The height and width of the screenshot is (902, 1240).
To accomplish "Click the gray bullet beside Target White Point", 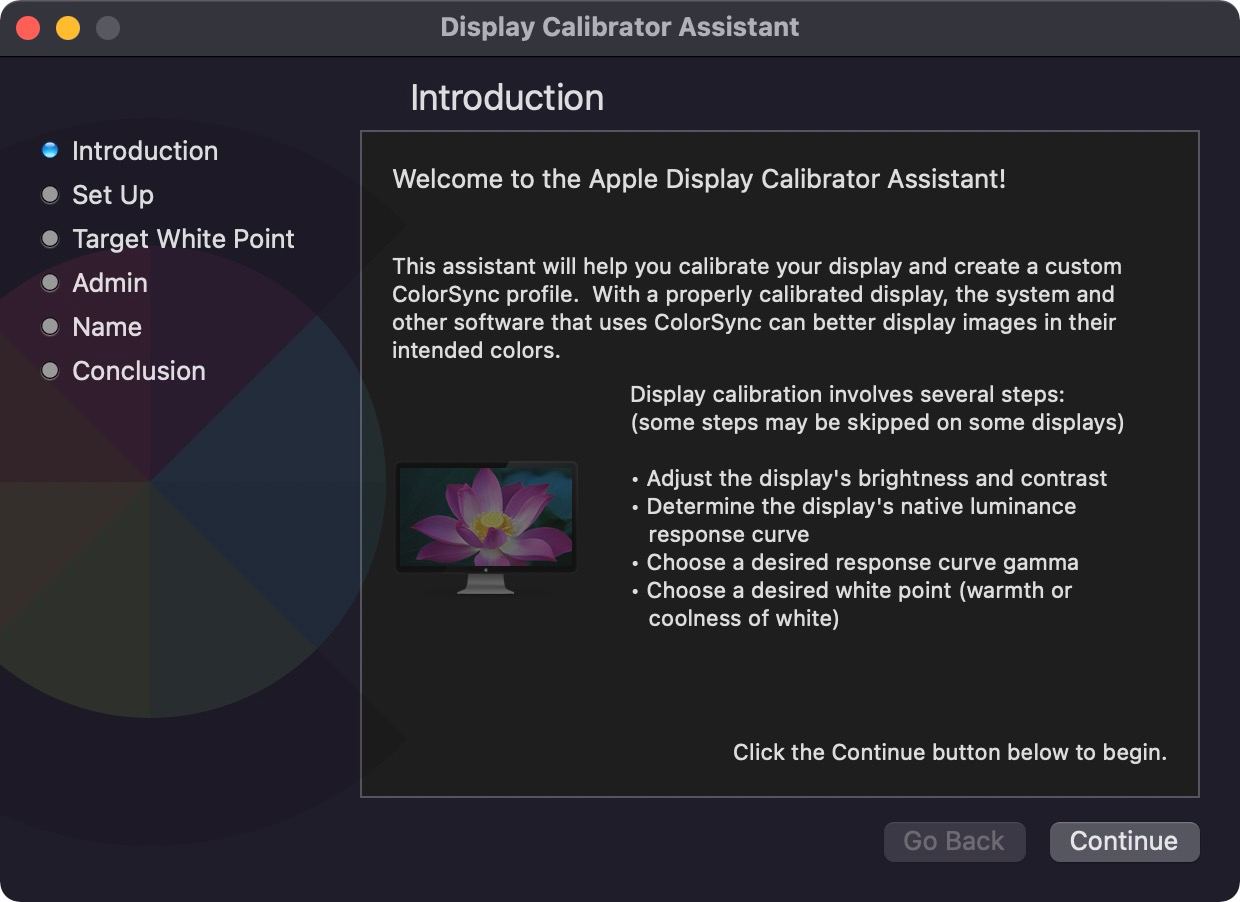I will 50,239.
